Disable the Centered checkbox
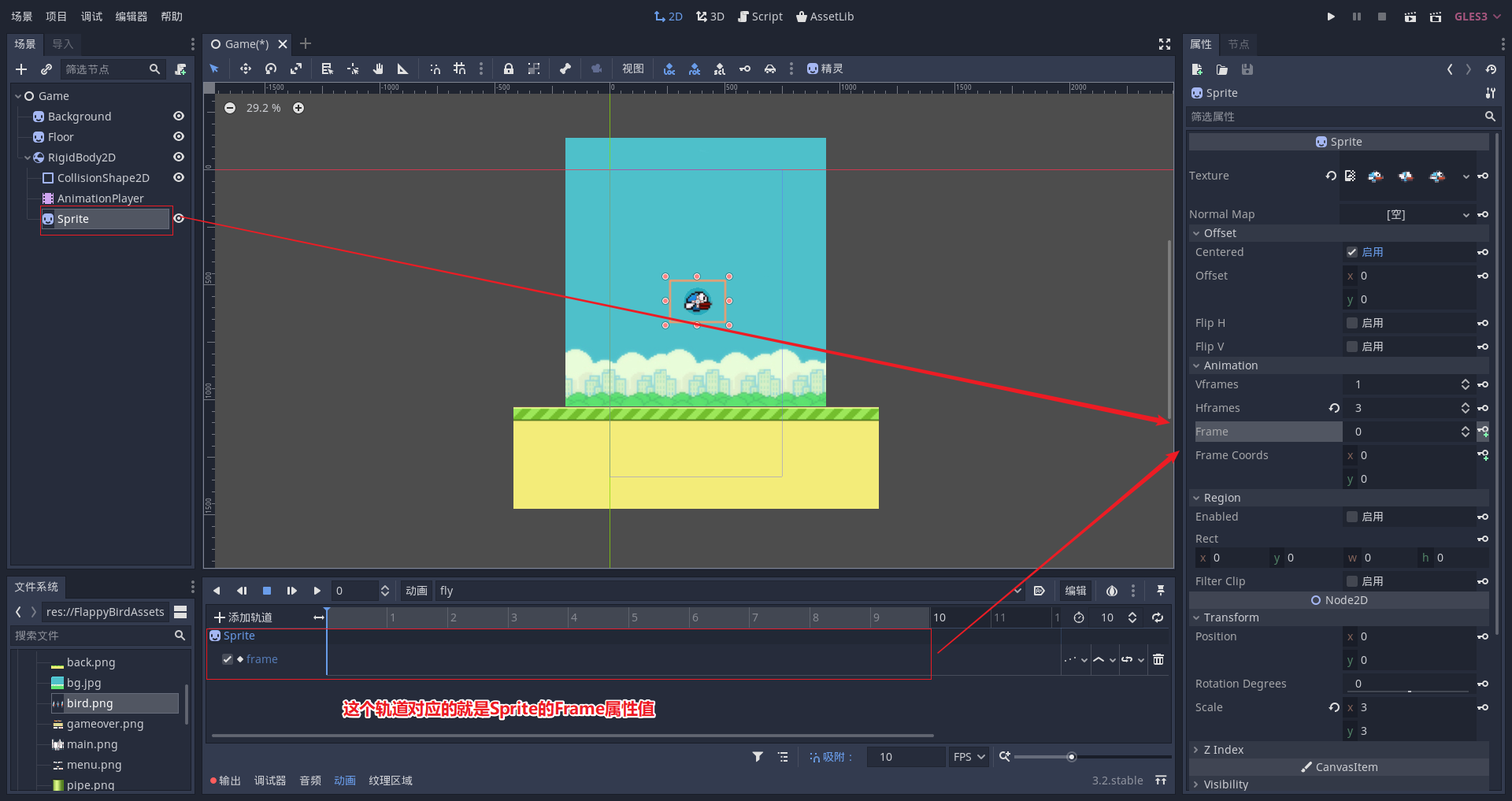The width and height of the screenshot is (1512, 801). (x=1352, y=252)
